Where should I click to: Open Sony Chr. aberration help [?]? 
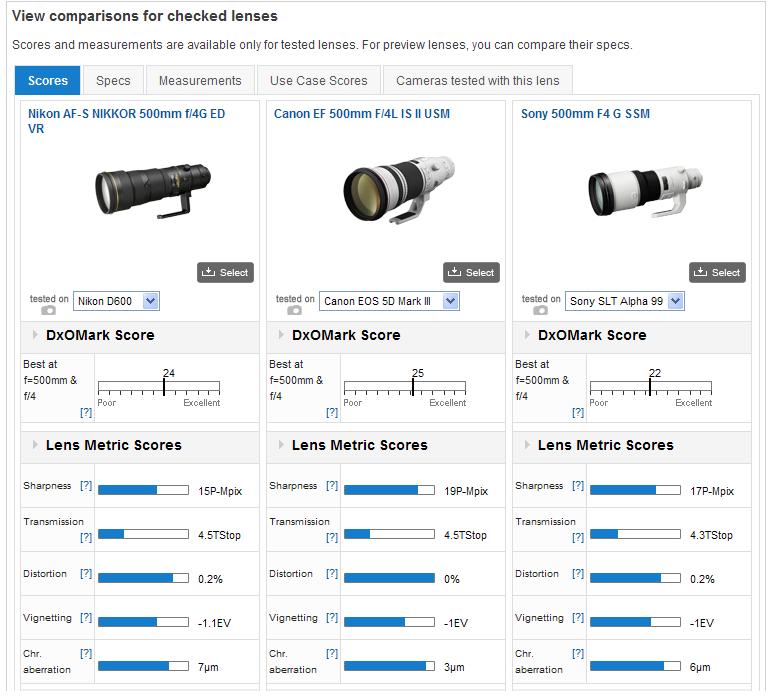coord(578,653)
